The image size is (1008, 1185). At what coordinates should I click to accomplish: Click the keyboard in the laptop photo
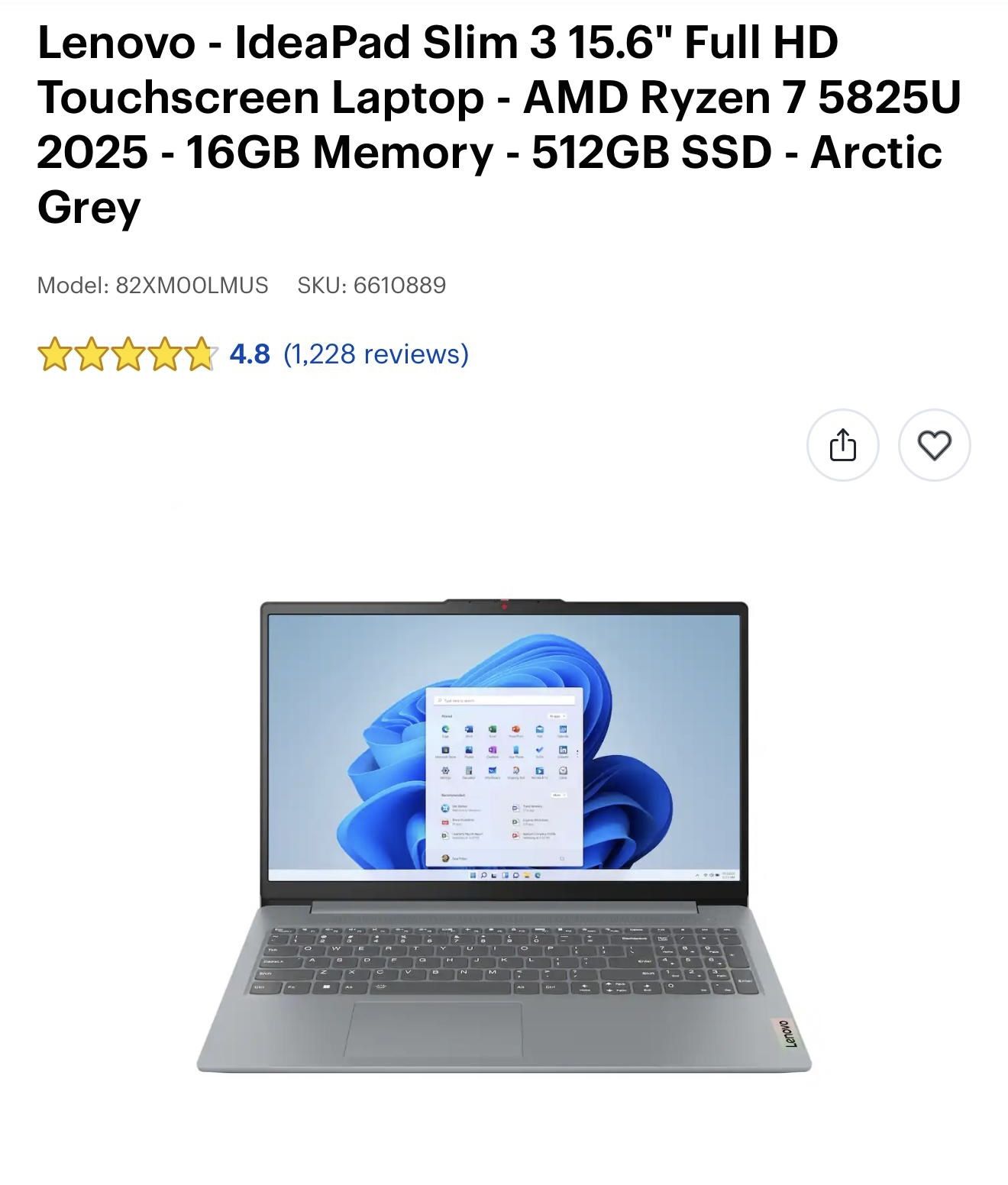tap(502, 960)
